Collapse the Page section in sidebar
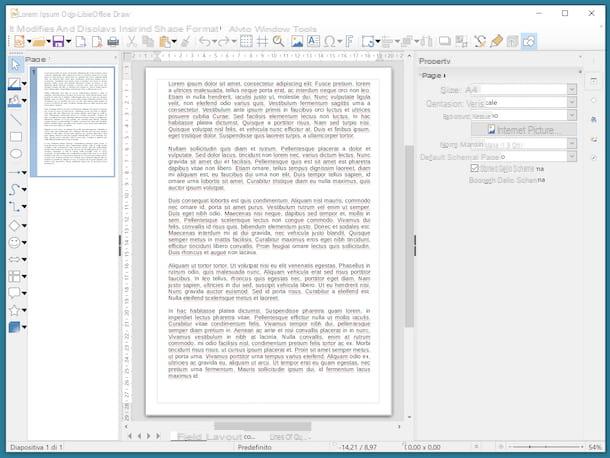 click(x=433, y=75)
